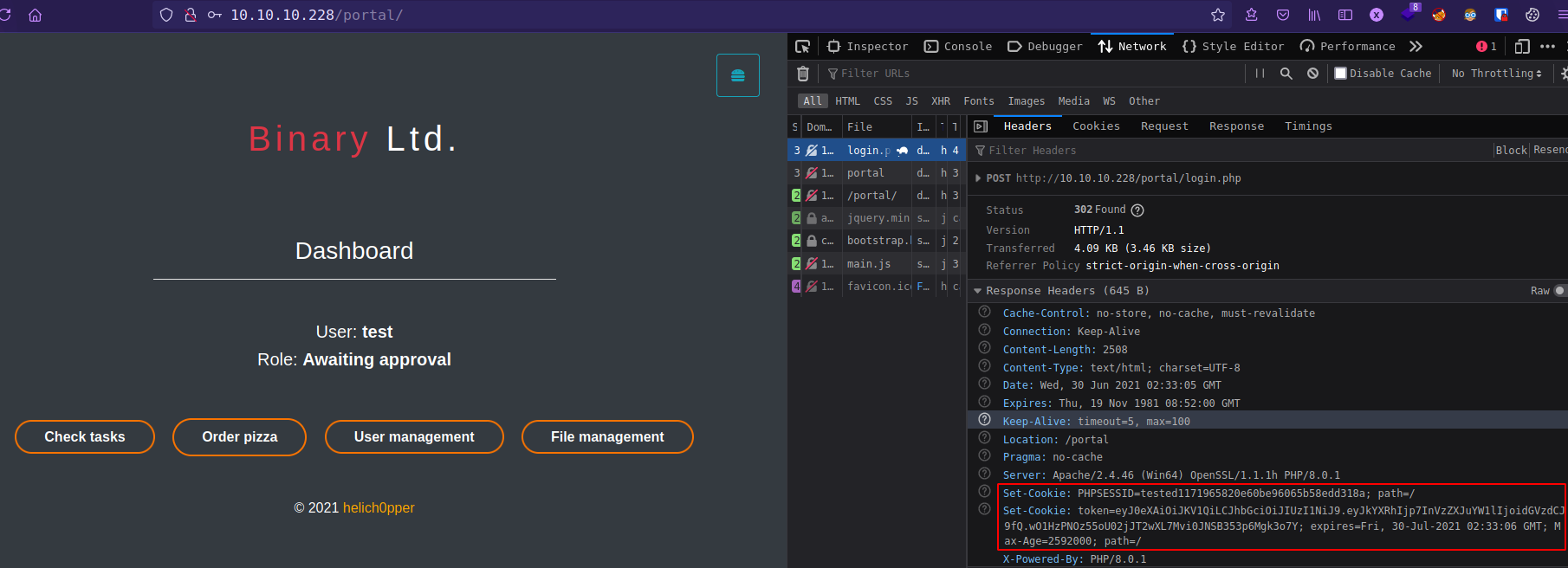Click the Filter URLs input field
This screenshot has width=1568, height=568.
click(1031, 74)
